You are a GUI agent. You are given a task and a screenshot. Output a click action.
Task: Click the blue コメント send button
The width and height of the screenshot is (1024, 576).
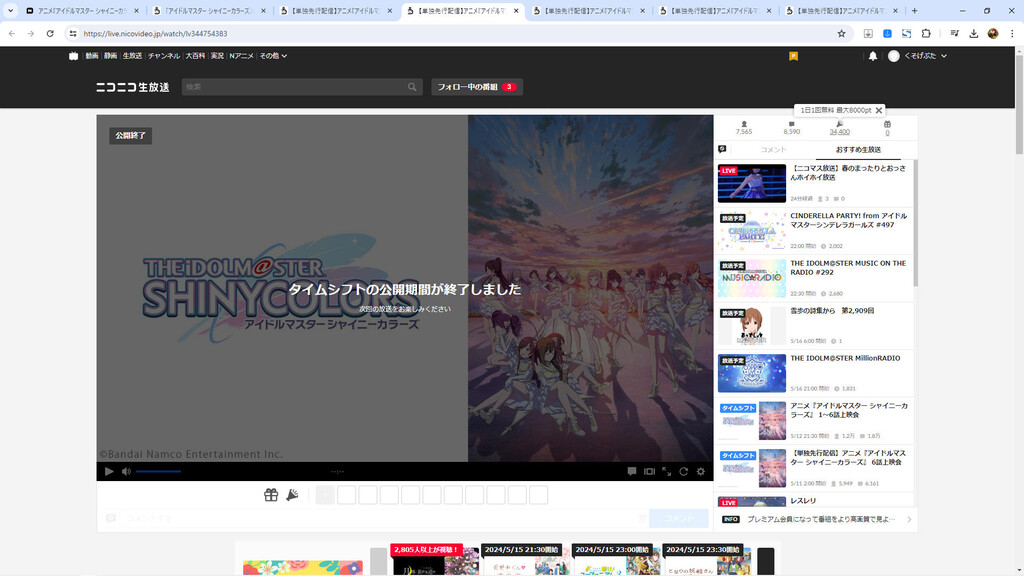click(679, 518)
